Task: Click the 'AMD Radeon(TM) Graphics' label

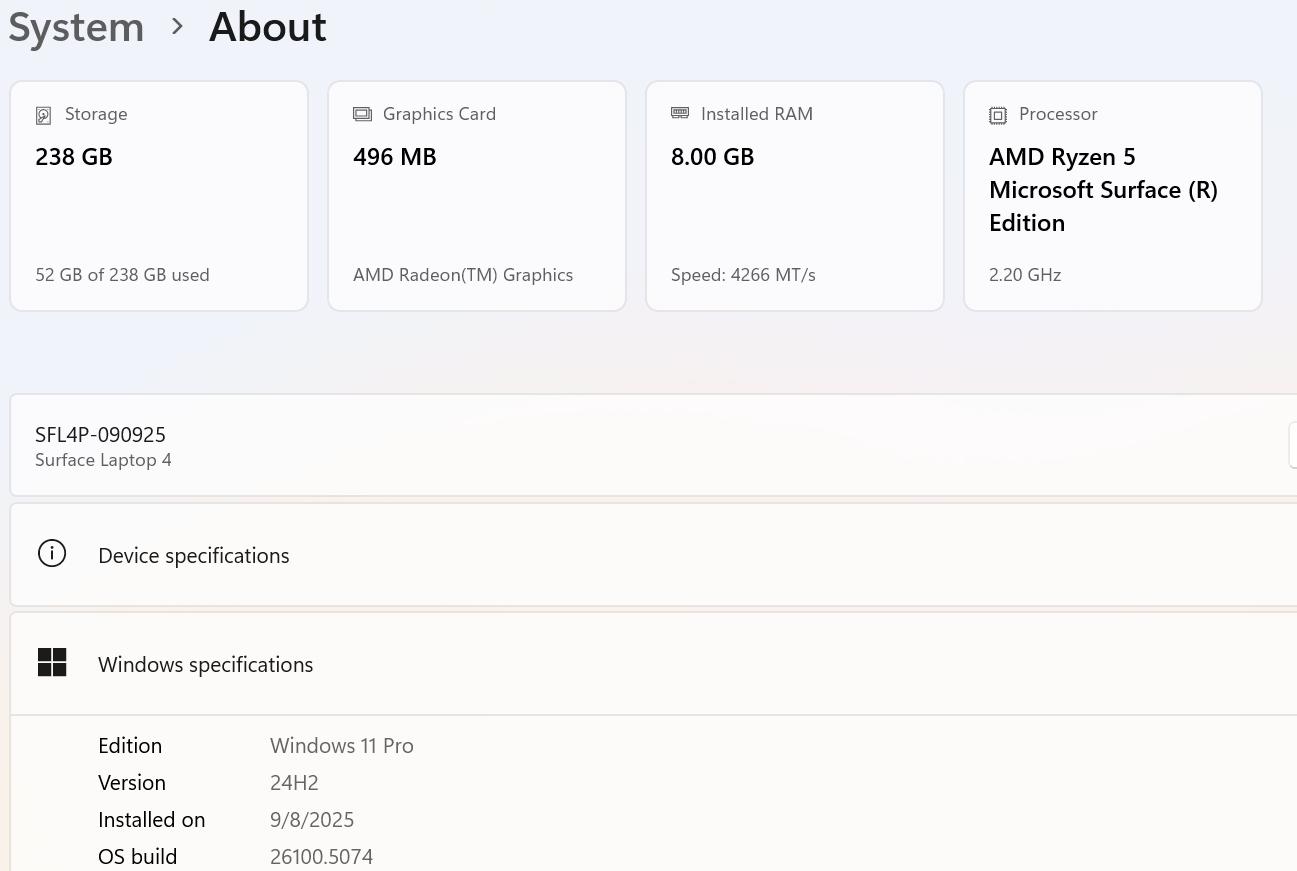Action: coord(463,275)
